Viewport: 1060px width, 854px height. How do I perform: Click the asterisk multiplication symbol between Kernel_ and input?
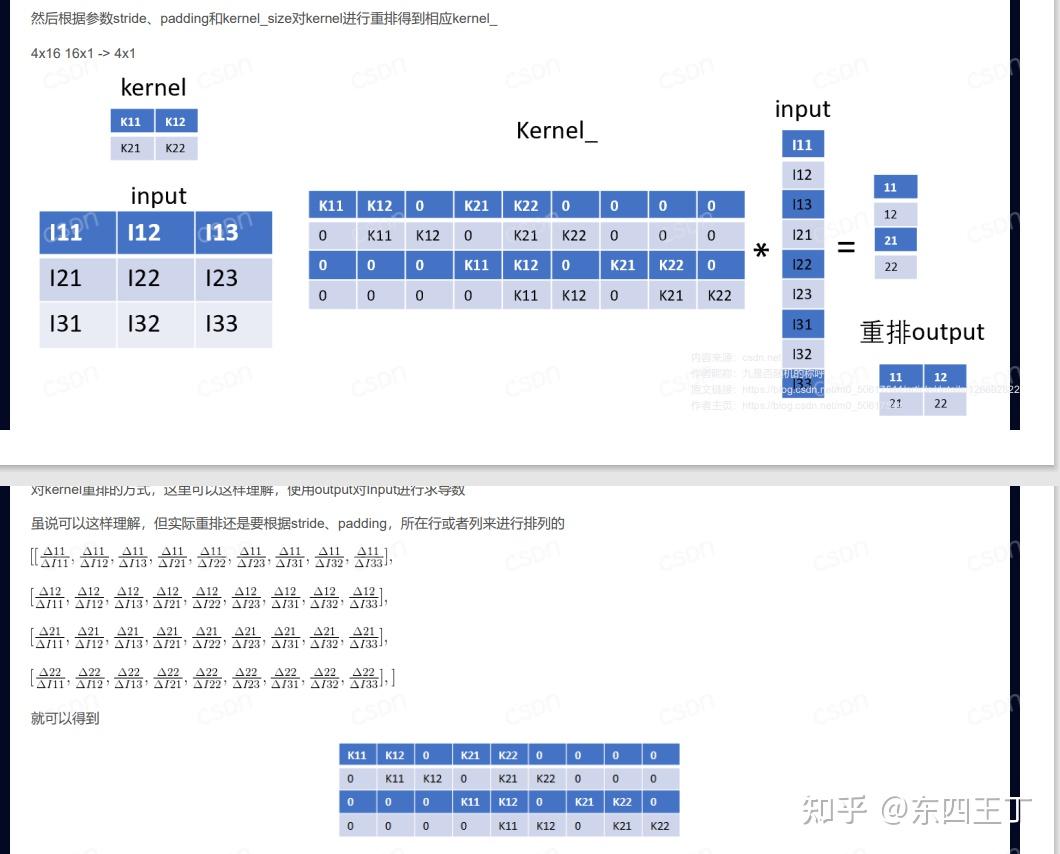click(761, 248)
